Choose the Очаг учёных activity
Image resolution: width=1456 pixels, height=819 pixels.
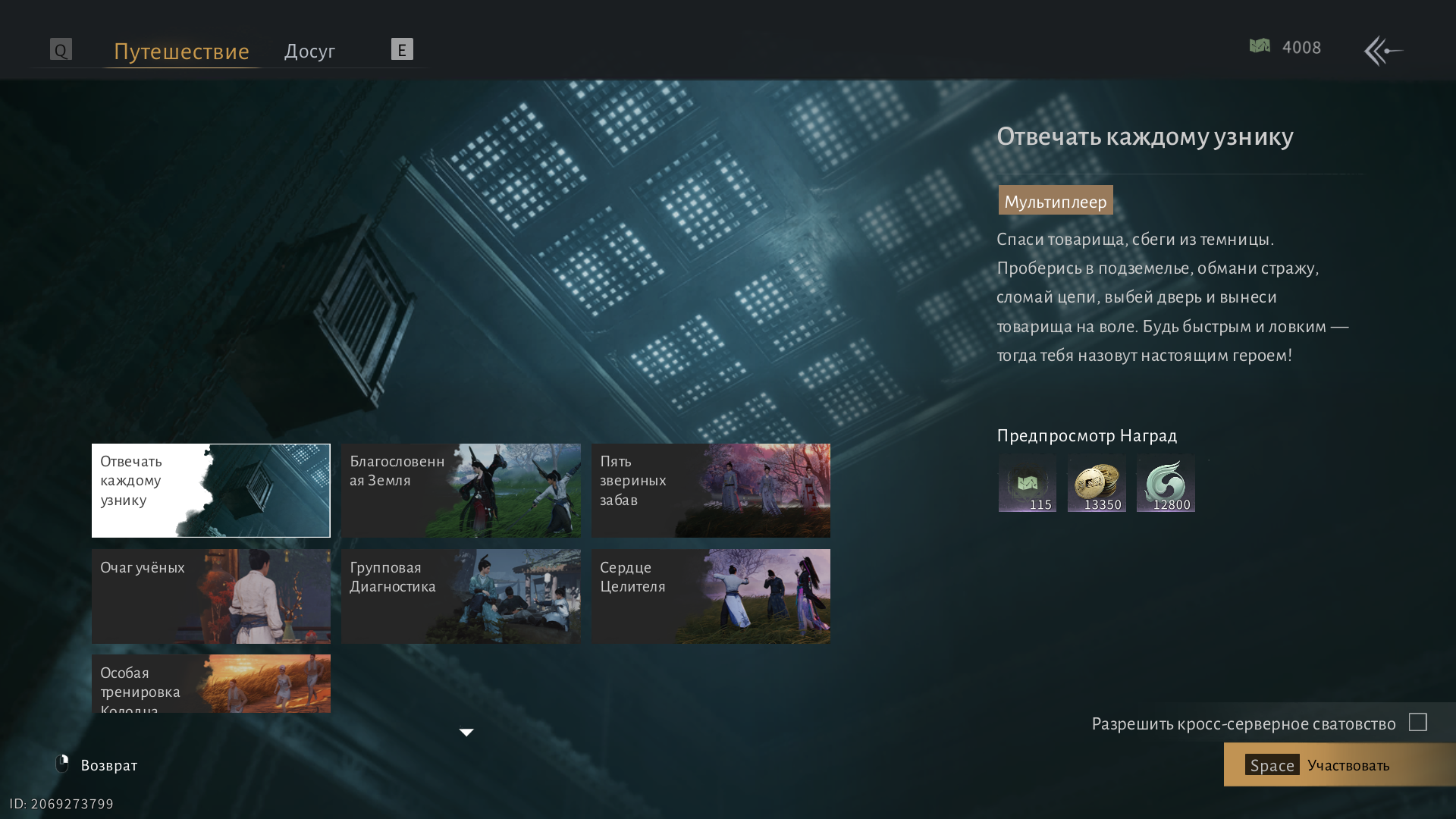211,596
